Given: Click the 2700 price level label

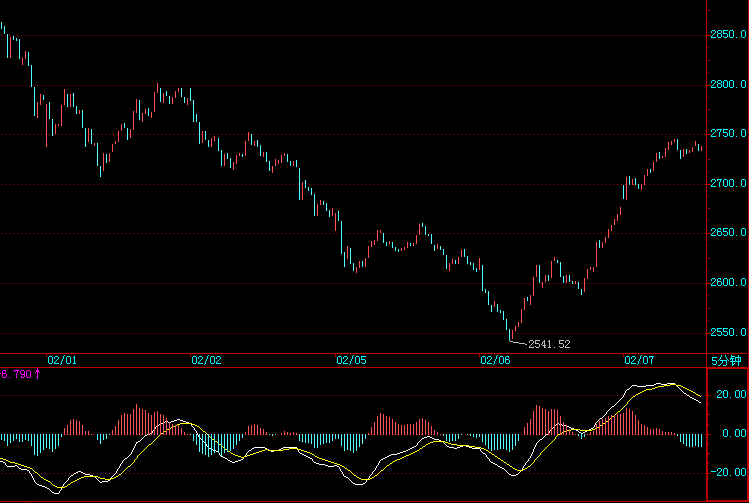Looking at the screenshot, I should tap(729, 184).
